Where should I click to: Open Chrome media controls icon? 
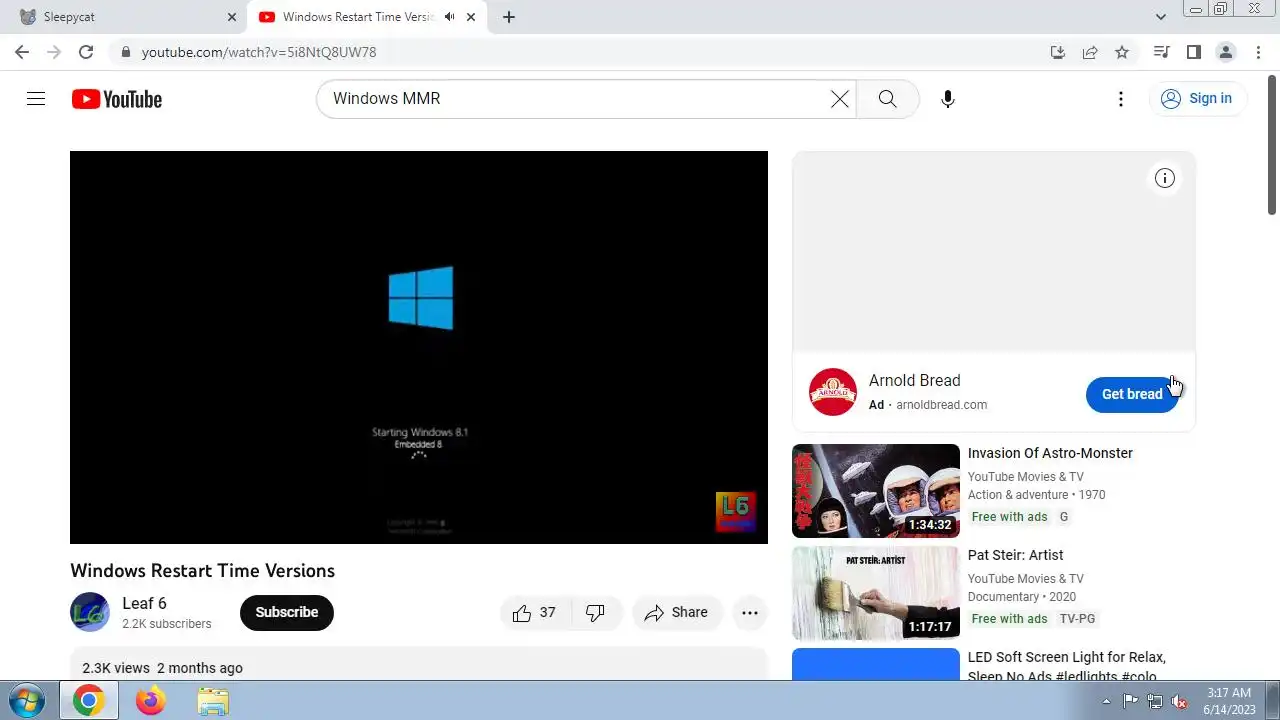pyautogui.click(x=1161, y=52)
